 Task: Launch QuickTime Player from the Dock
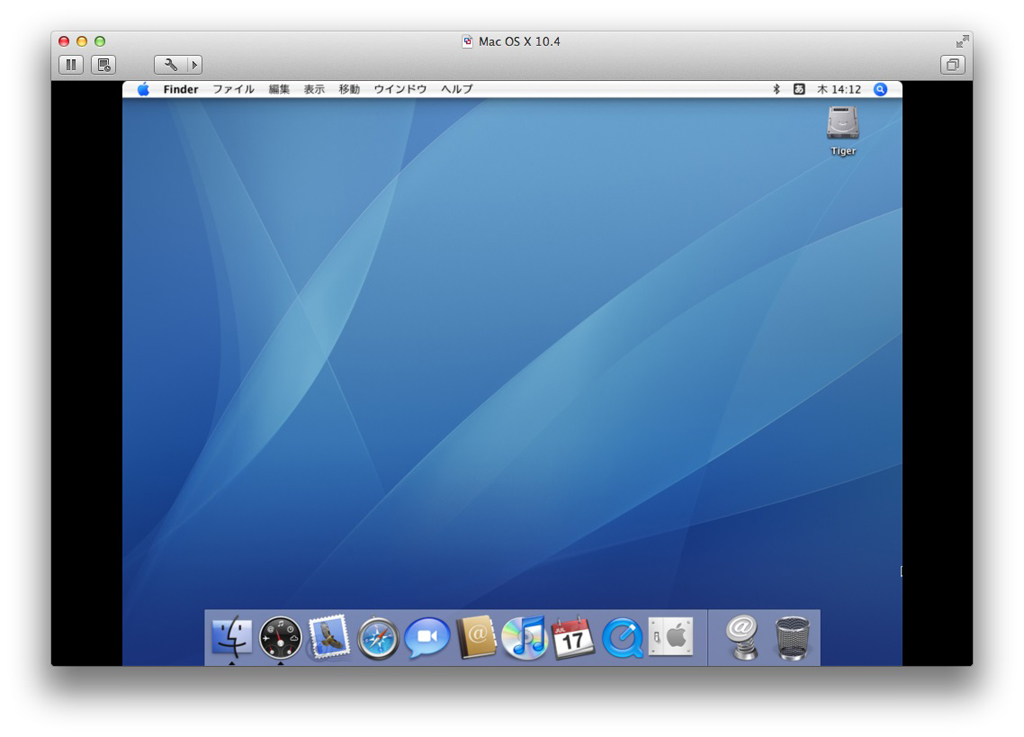(622, 638)
